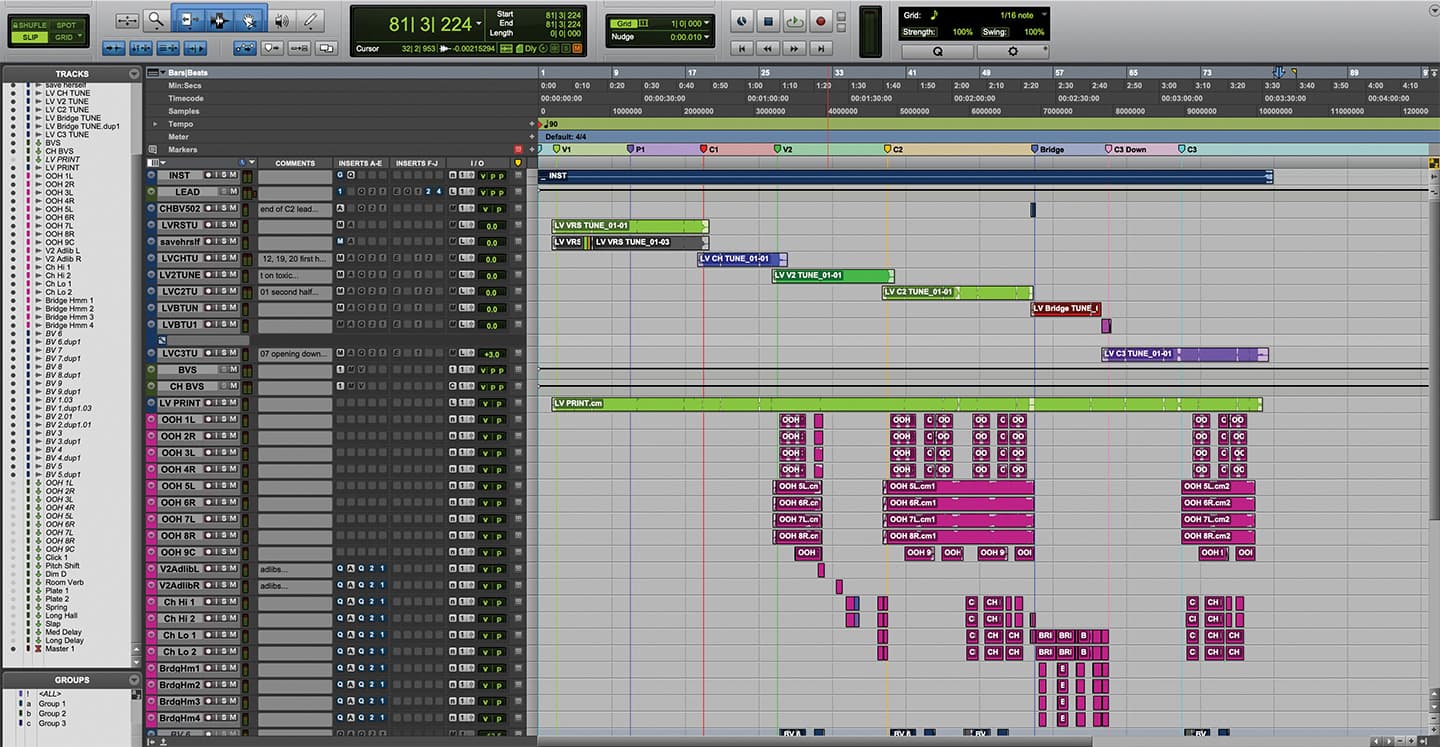The image size is (1440, 747).
Task: Click Return to Zero transport button
Action: tap(741, 48)
